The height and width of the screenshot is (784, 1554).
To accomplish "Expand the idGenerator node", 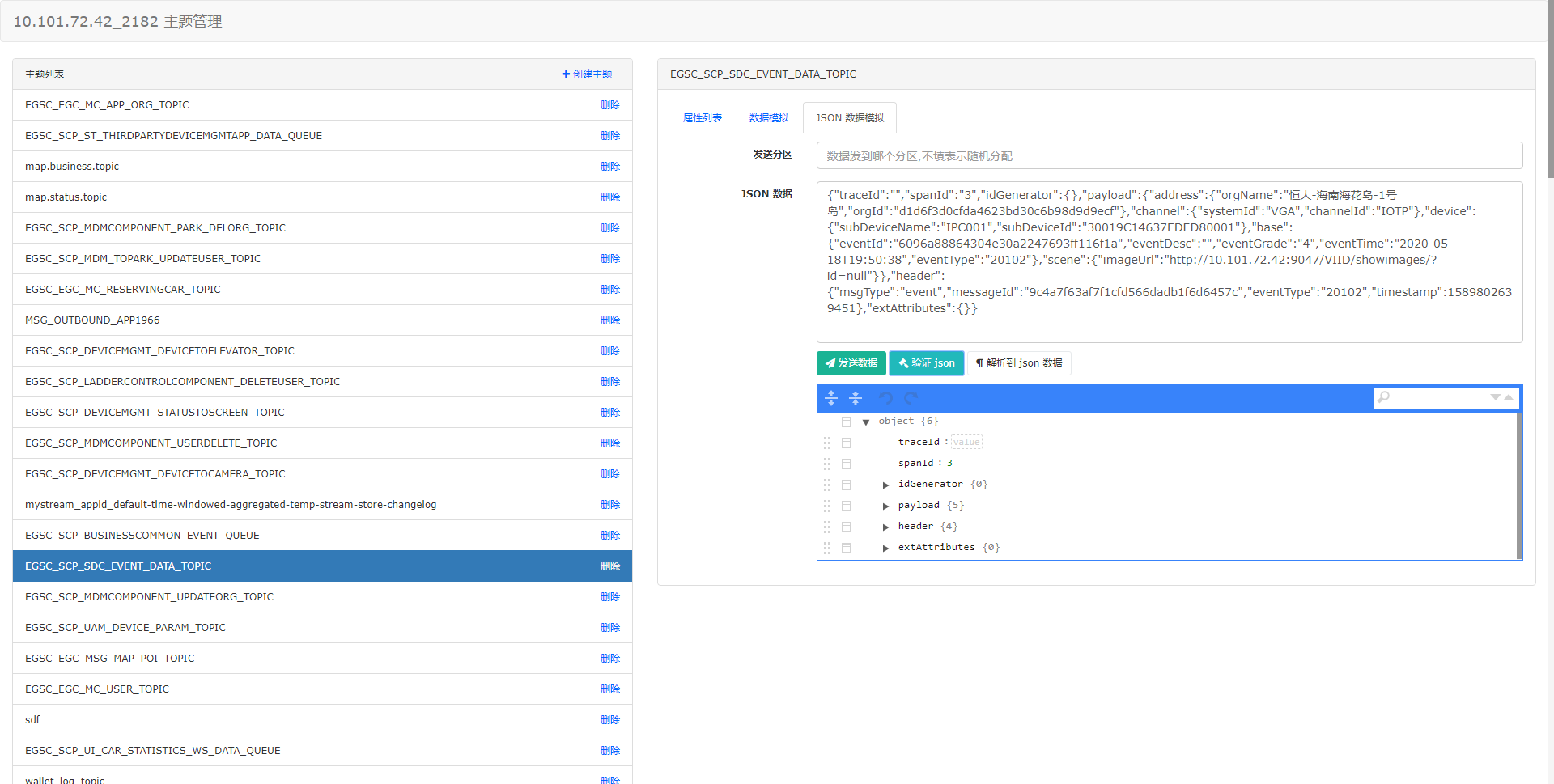I will coord(885,485).
